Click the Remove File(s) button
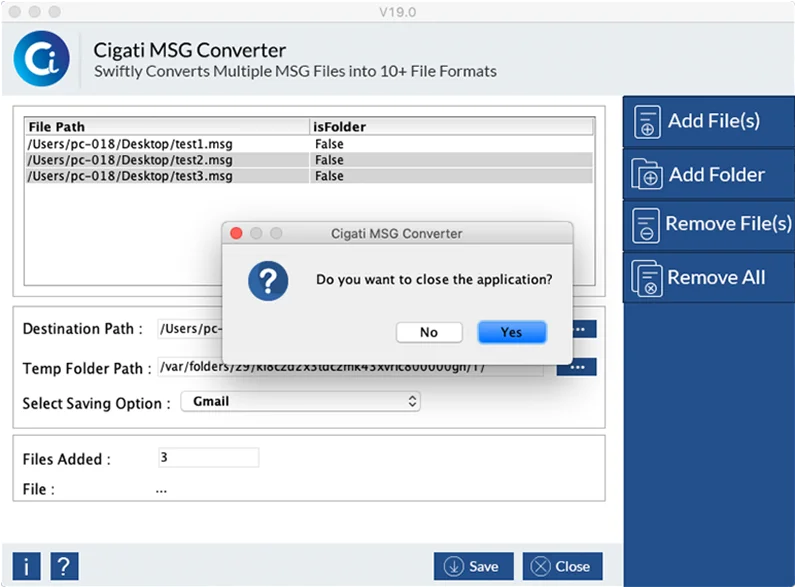This screenshot has height=588, width=797. pyautogui.click(x=709, y=224)
